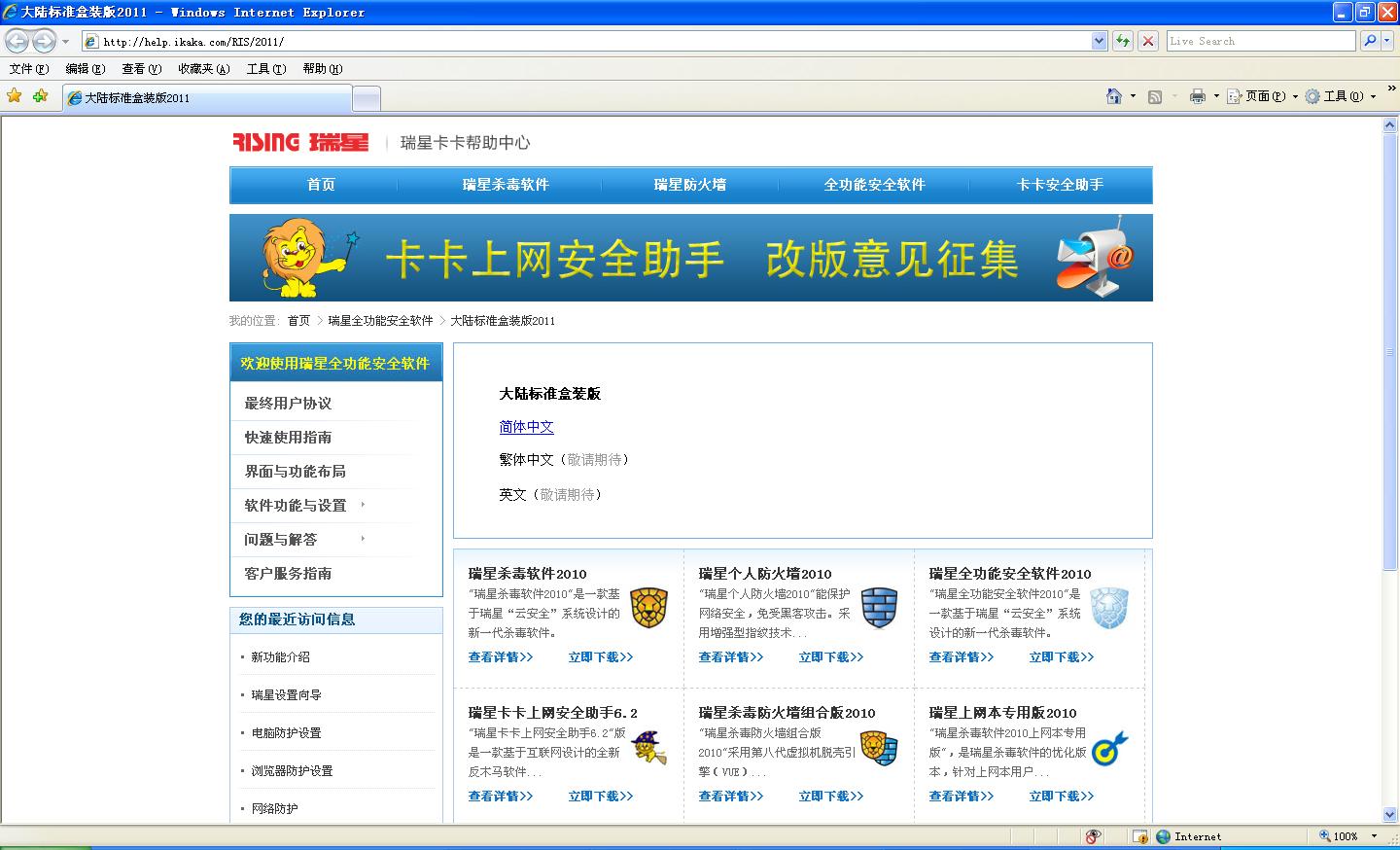Click the 简体中文 link
Viewport: 1400px width, 850px height.
(x=526, y=427)
